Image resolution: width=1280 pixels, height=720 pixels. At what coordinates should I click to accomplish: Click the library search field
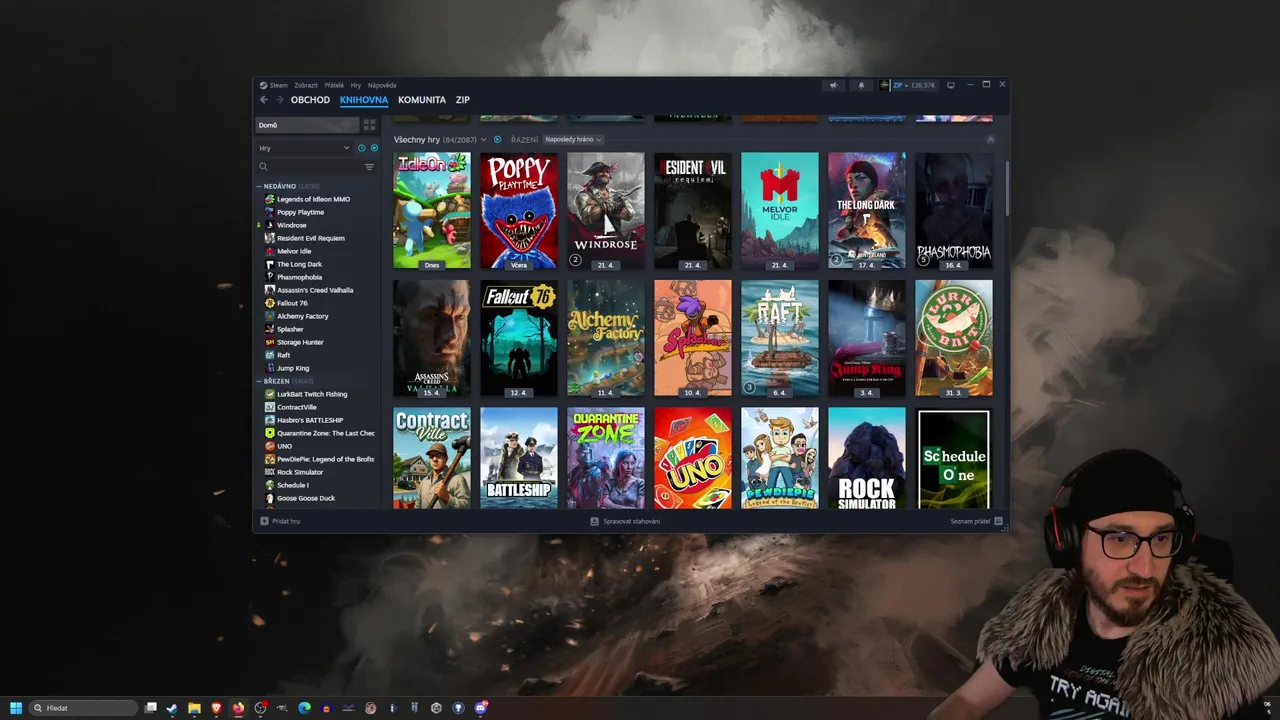(x=310, y=167)
